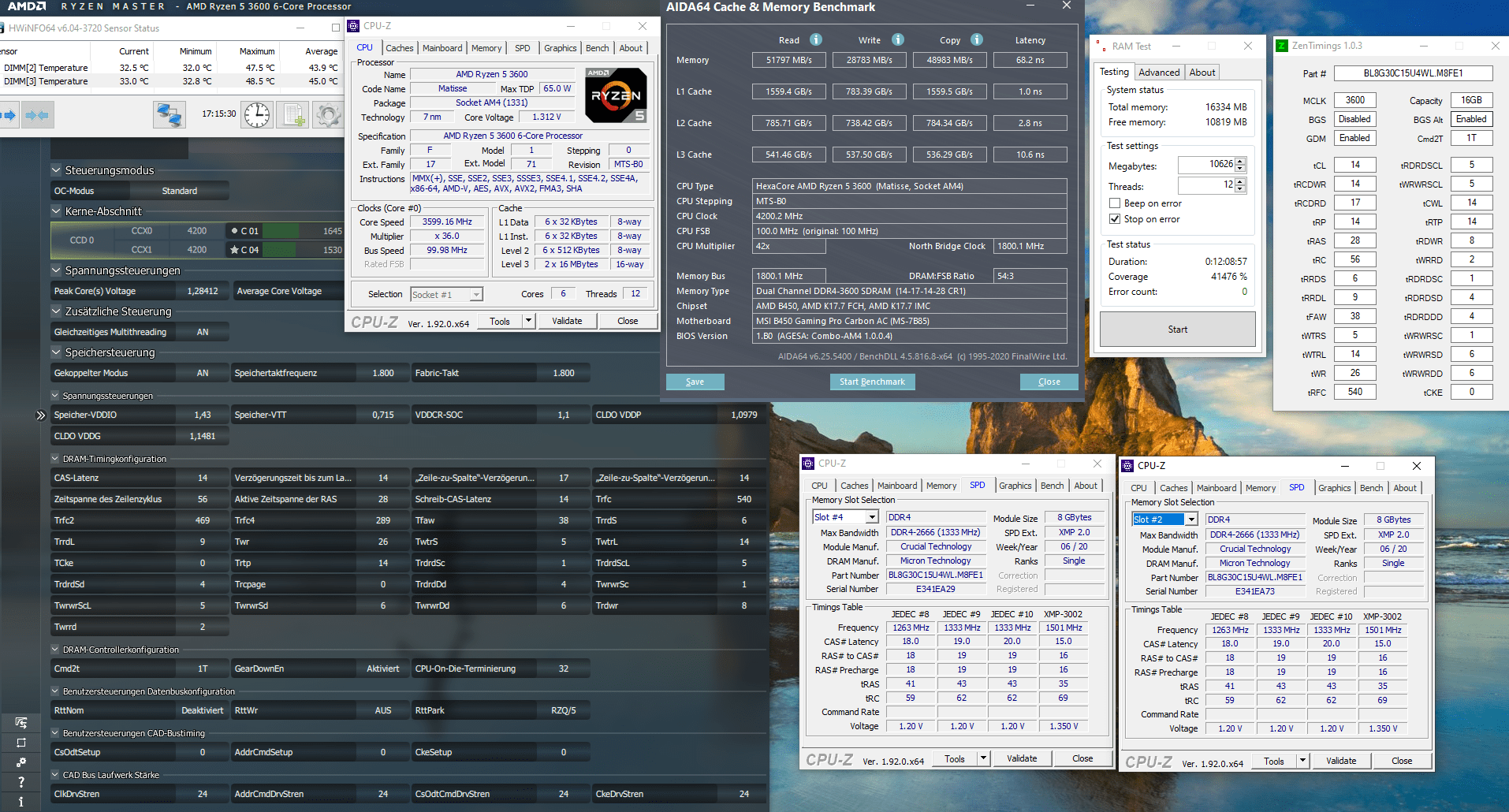
Task: Switch to Caches tab in main CPU-Z
Action: [x=400, y=48]
